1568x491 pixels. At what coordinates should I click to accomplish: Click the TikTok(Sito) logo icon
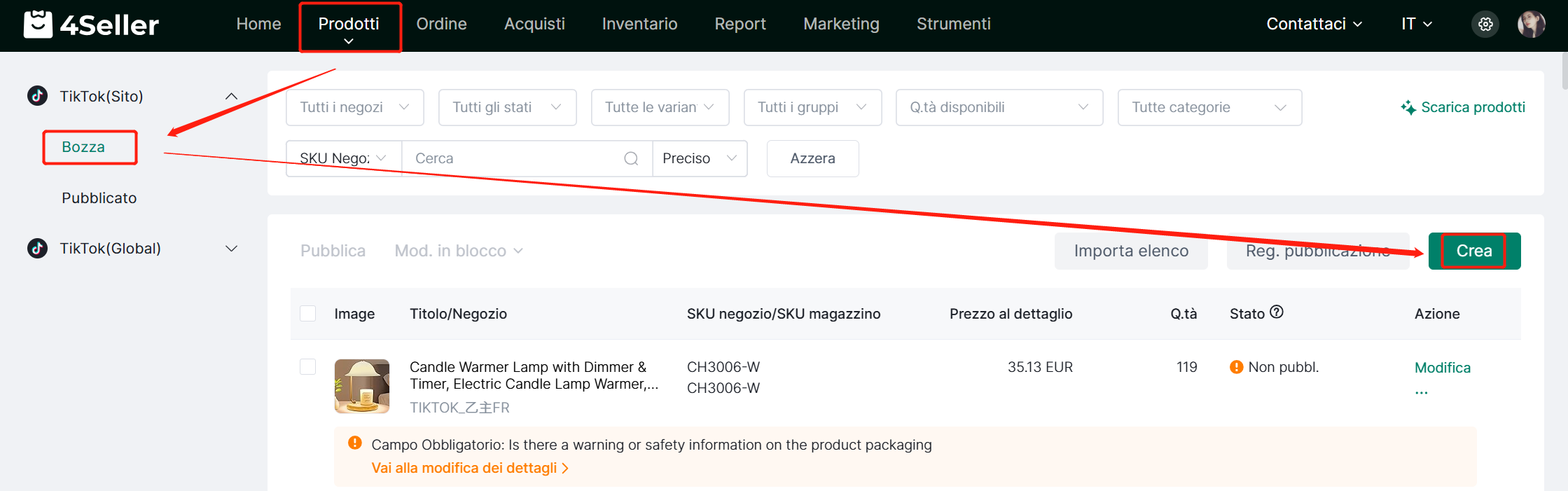pos(38,96)
